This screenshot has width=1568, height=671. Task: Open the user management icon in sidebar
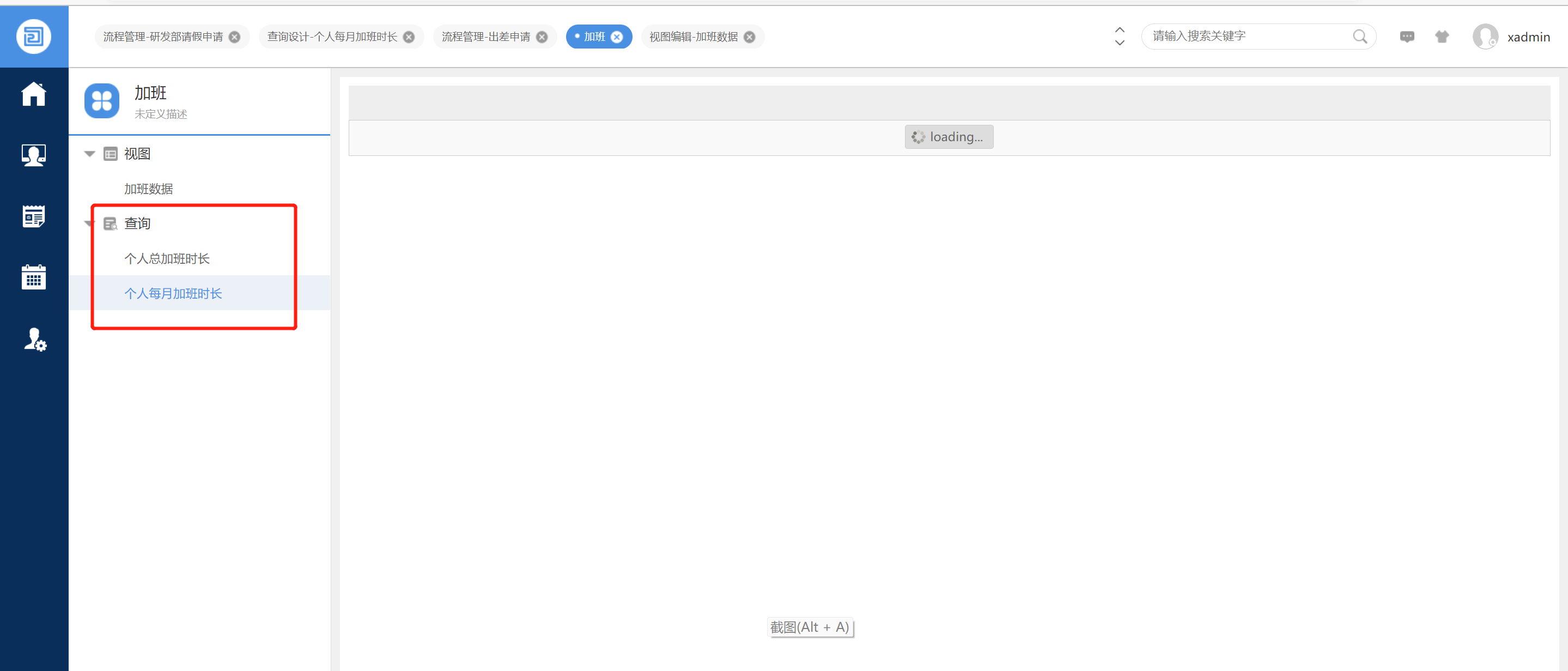coord(35,339)
